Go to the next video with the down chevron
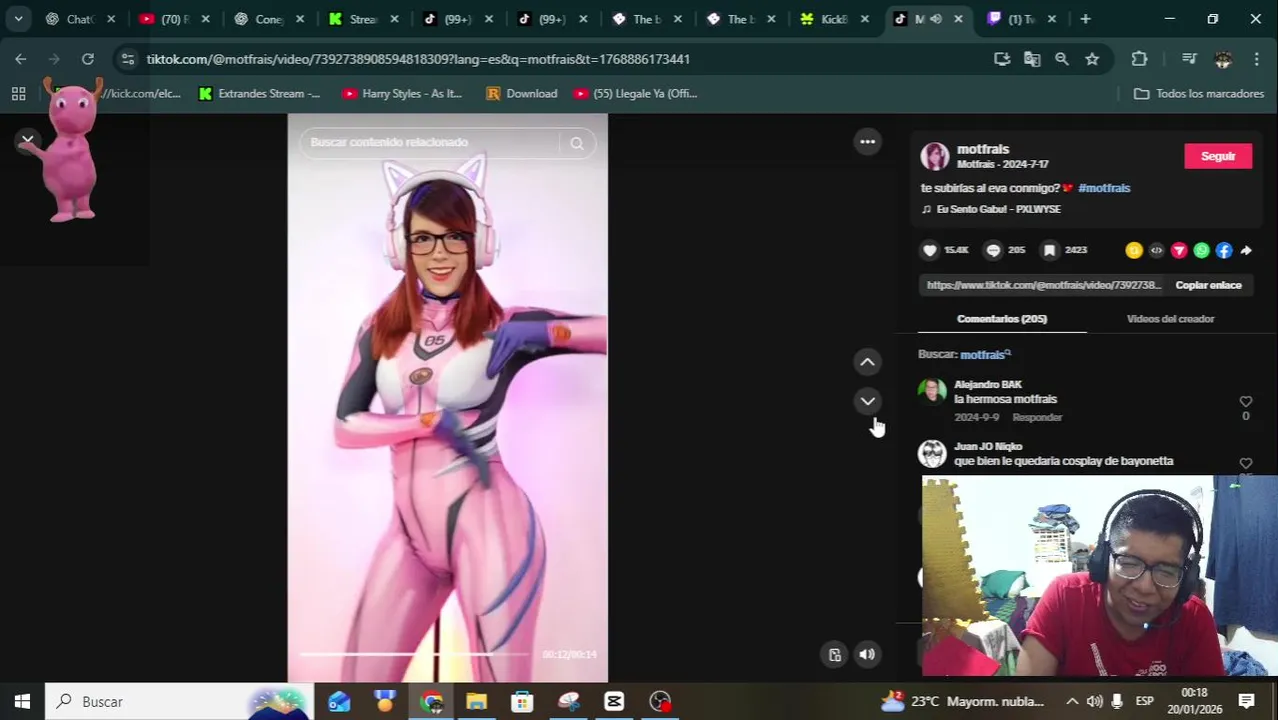 (868, 401)
